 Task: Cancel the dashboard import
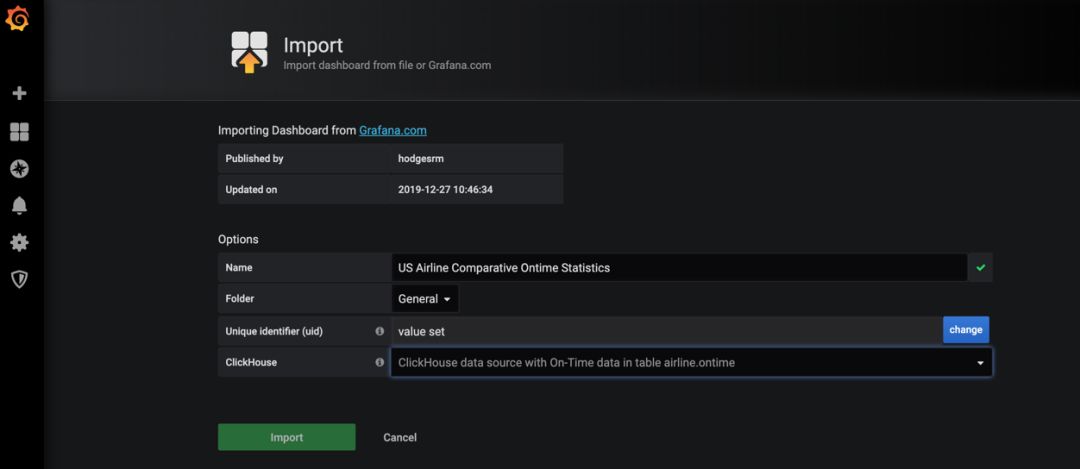point(399,437)
